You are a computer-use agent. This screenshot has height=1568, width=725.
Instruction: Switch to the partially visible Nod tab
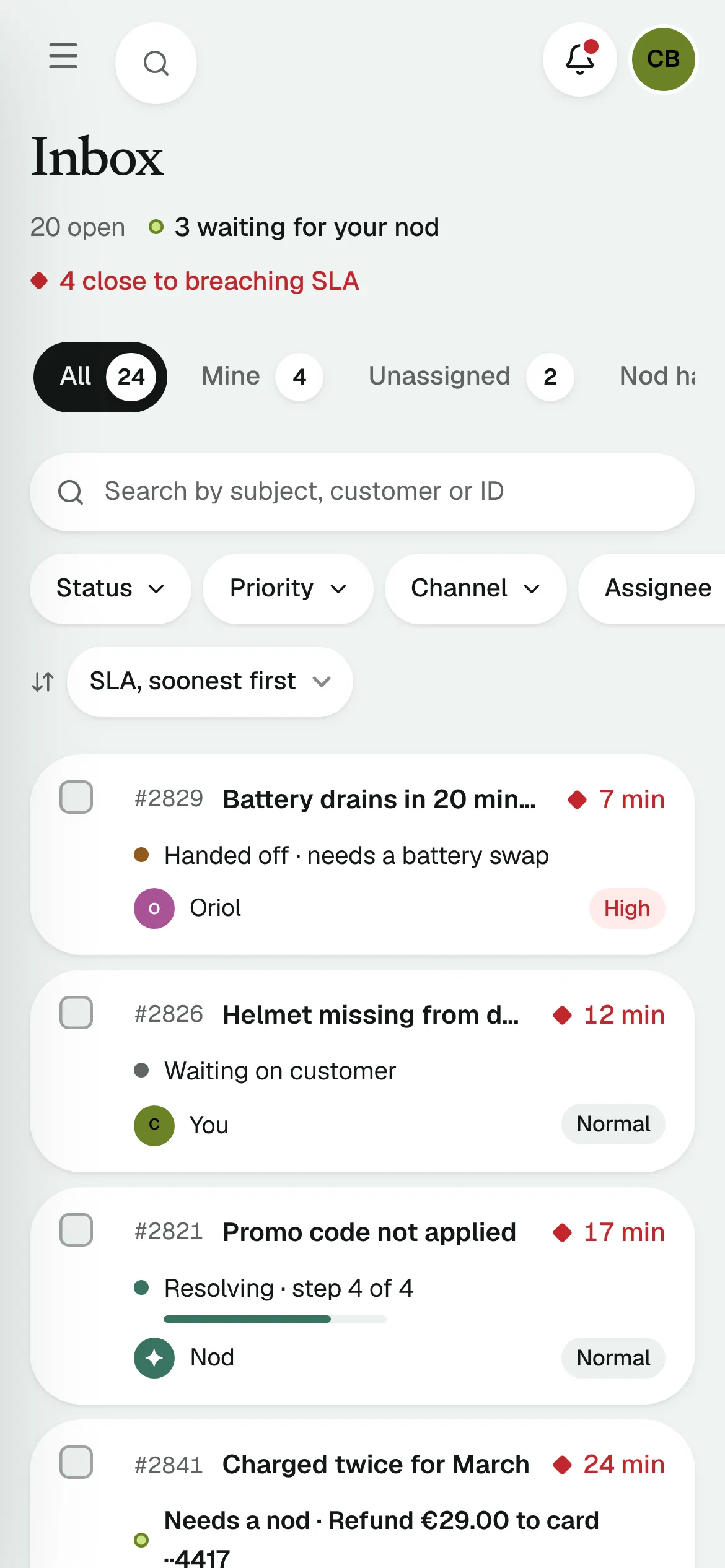coord(658,376)
